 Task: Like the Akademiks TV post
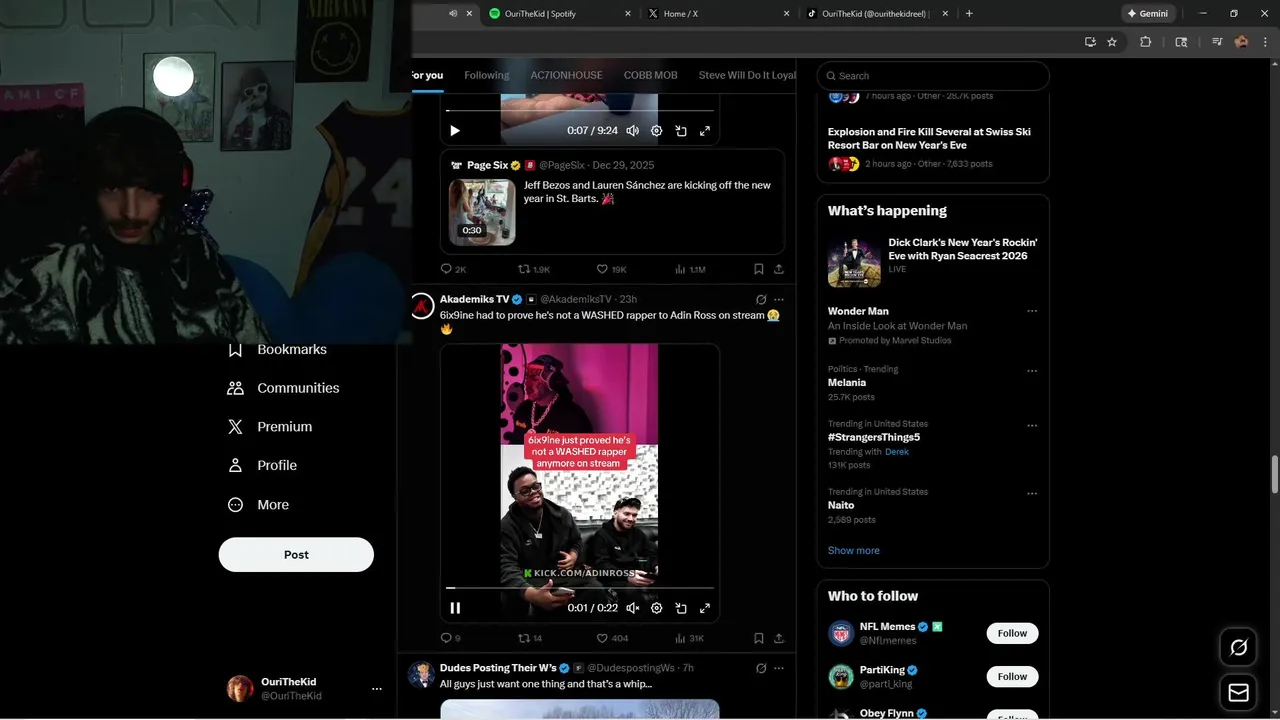612,638
